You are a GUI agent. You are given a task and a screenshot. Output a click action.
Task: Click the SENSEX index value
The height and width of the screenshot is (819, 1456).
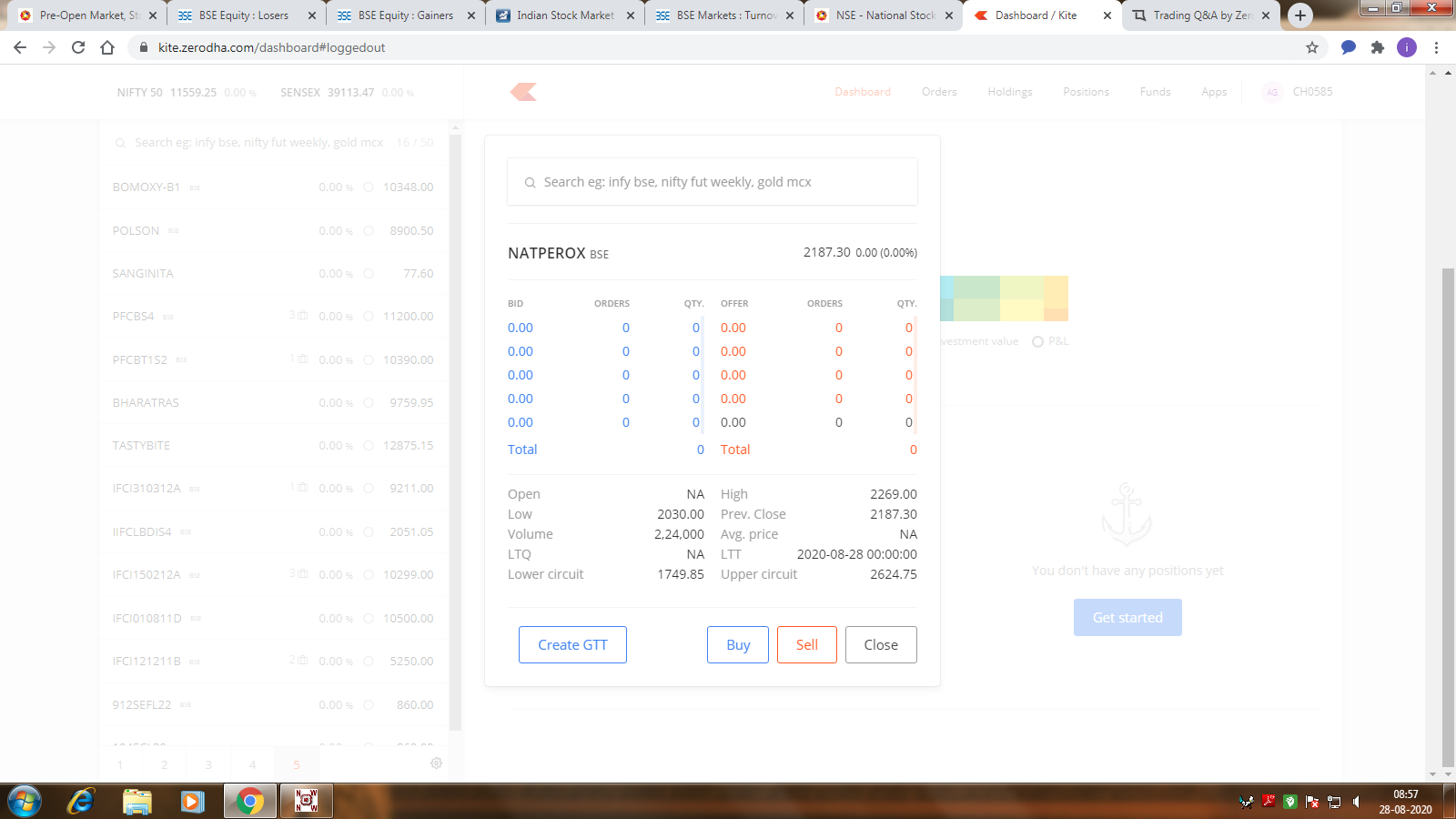point(350,93)
